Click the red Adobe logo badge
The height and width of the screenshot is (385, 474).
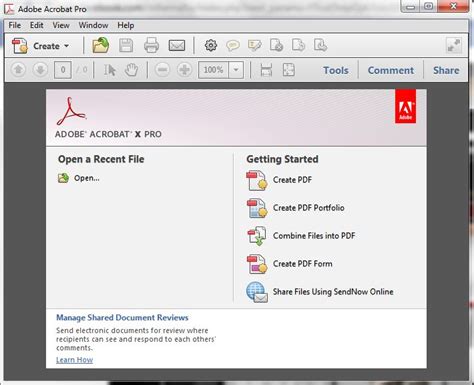point(405,106)
